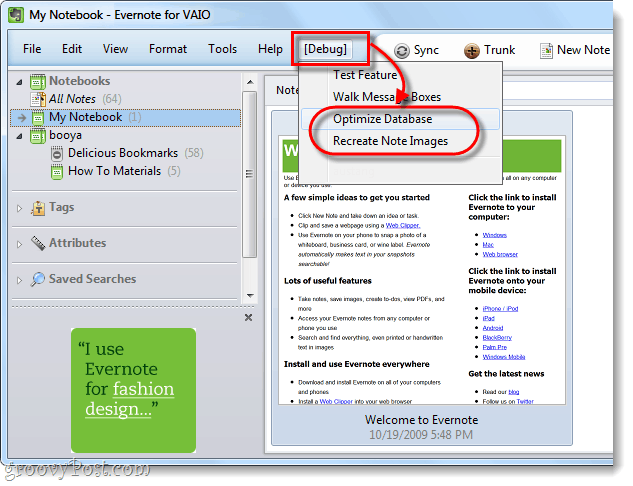The height and width of the screenshot is (486, 633).
Task: Open the Windows Mobile link
Action: (x=504, y=357)
